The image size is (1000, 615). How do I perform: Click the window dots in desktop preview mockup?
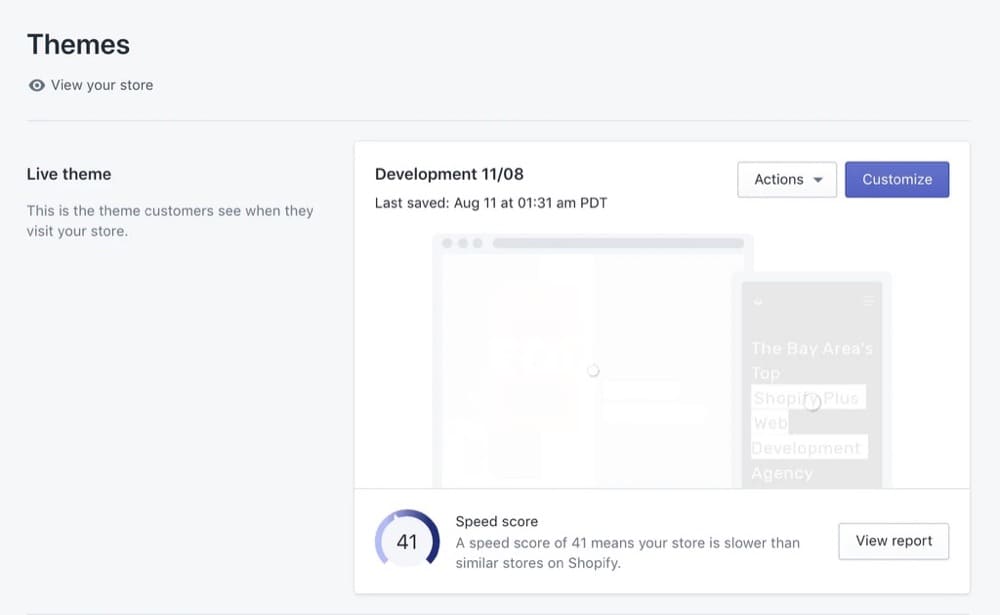(462, 243)
